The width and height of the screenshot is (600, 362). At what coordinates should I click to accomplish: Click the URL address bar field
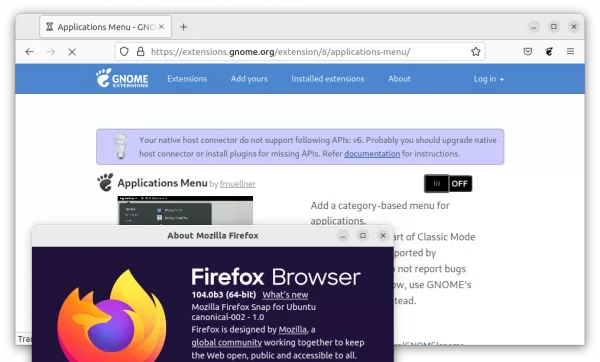tap(300, 52)
